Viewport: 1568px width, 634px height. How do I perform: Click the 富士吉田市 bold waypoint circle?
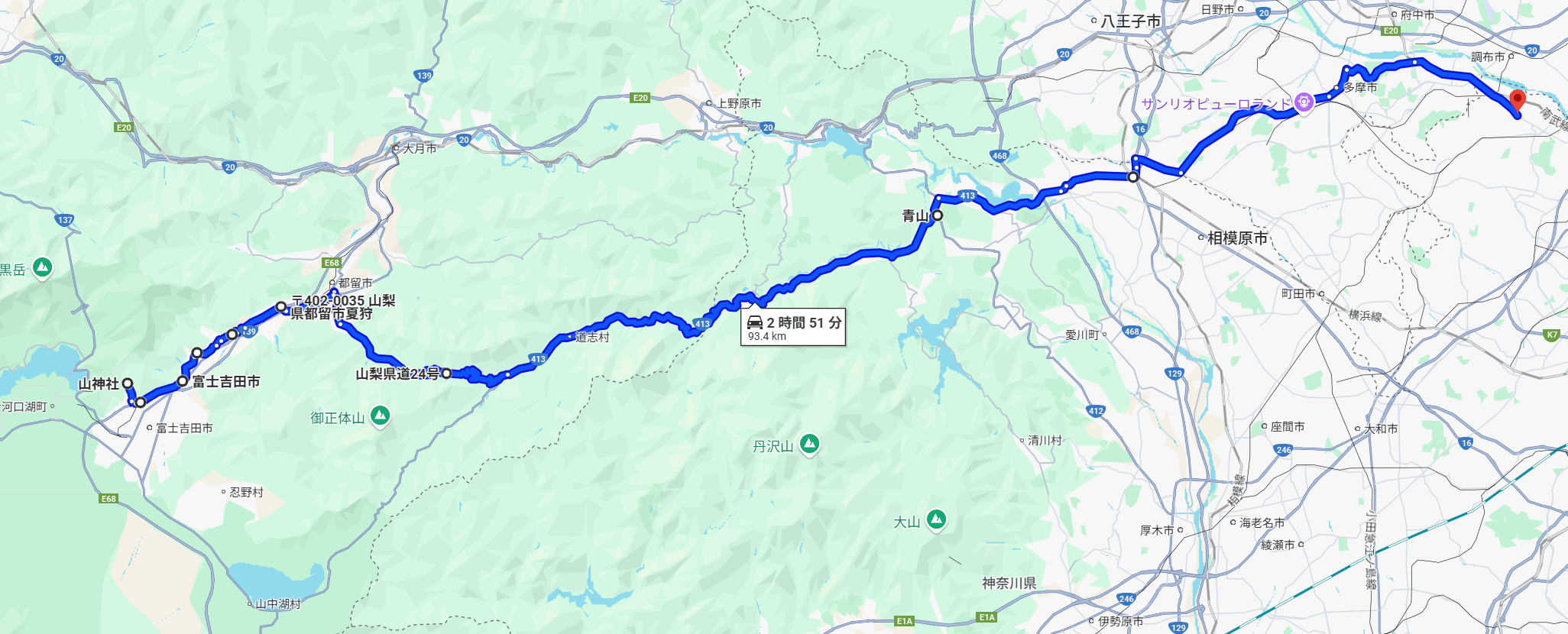(x=183, y=380)
